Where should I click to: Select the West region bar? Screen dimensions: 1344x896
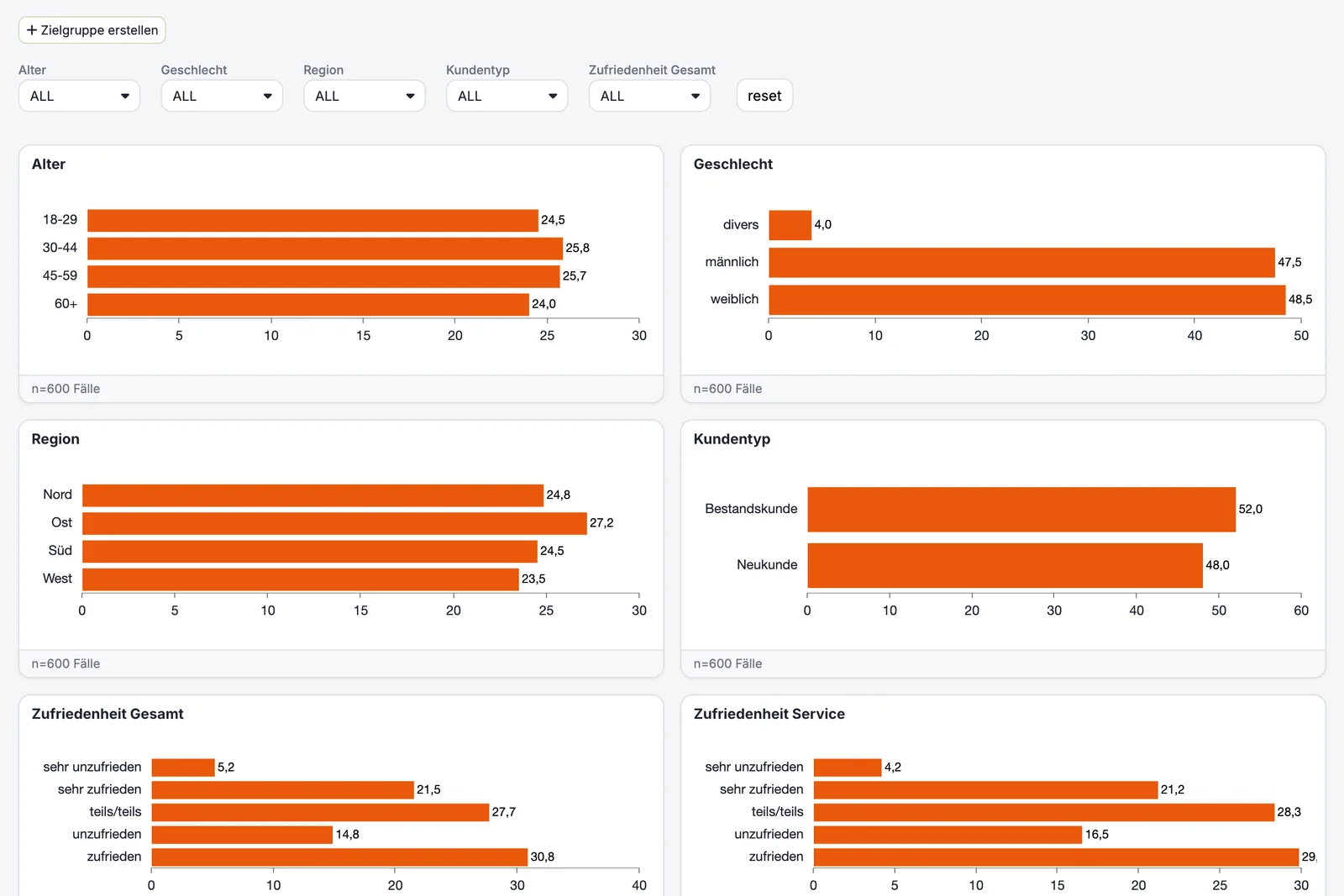click(x=301, y=579)
